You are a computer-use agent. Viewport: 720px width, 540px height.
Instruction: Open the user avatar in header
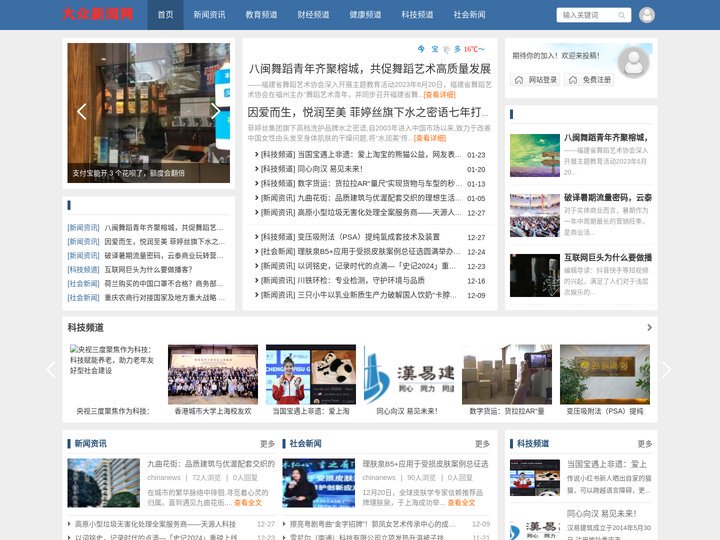[647, 15]
